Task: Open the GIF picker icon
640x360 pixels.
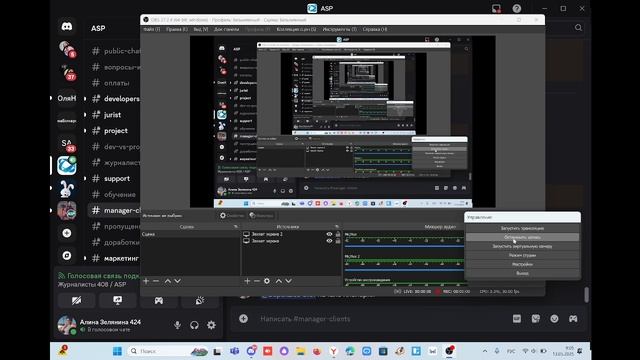Action: coord(517,318)
